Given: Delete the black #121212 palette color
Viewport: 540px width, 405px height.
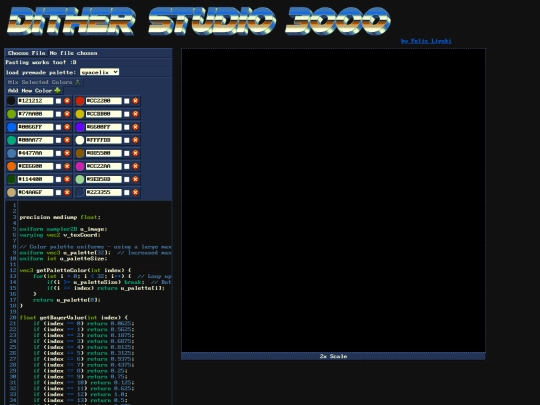Looking at the screenshot, I should pos(67,101).
